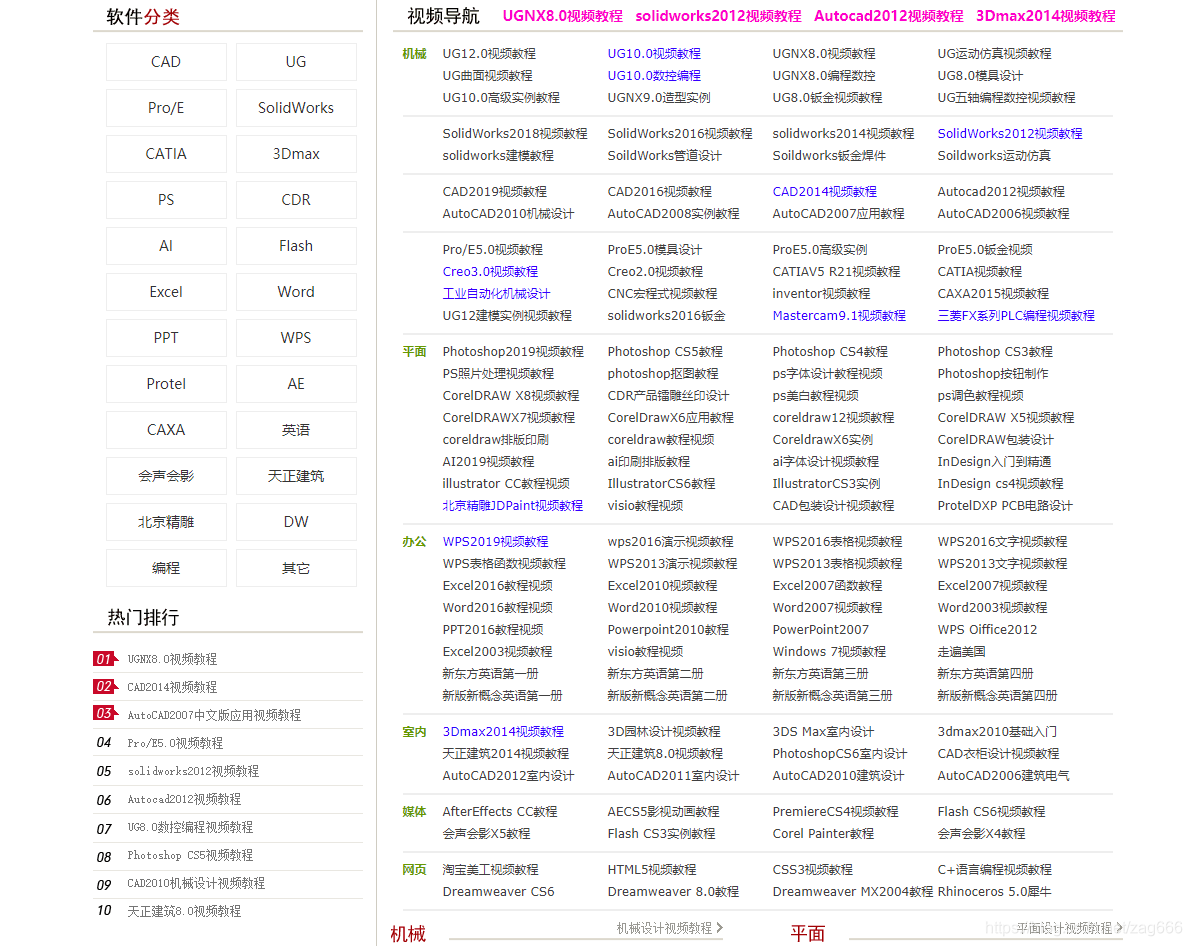Select the CAD category button
The image size is (1192, 946).
[x=165, y=61]
